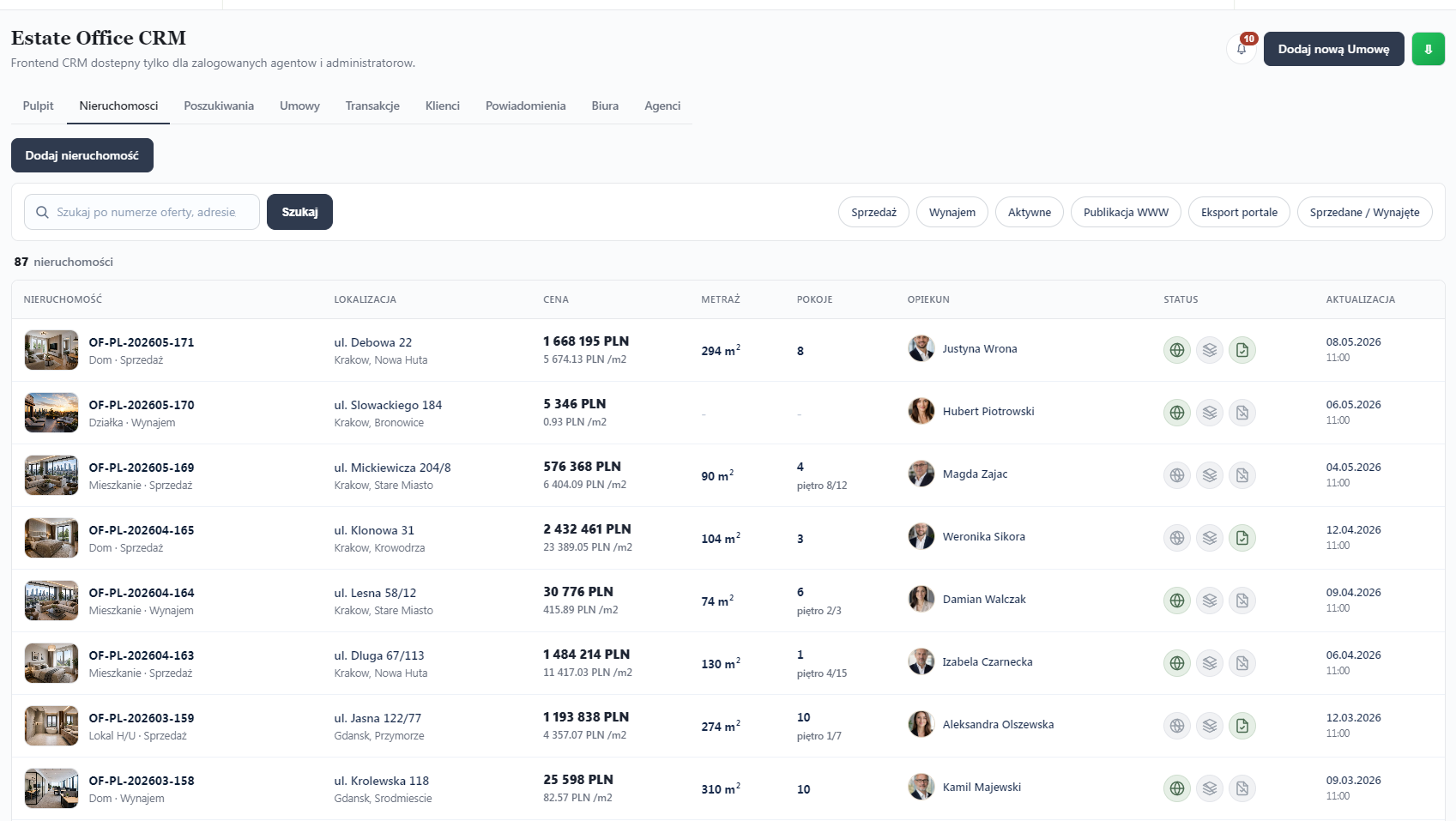Viewport: 1456px width, 821px height.
Task: Click the Dodaj nową Umowę button
Action: pos(1333,49)
